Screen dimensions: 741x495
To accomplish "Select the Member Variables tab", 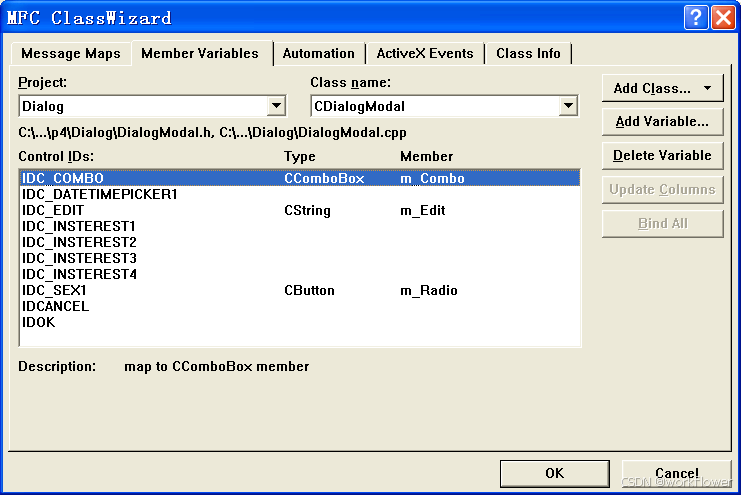I will click(x=200, y=53).
